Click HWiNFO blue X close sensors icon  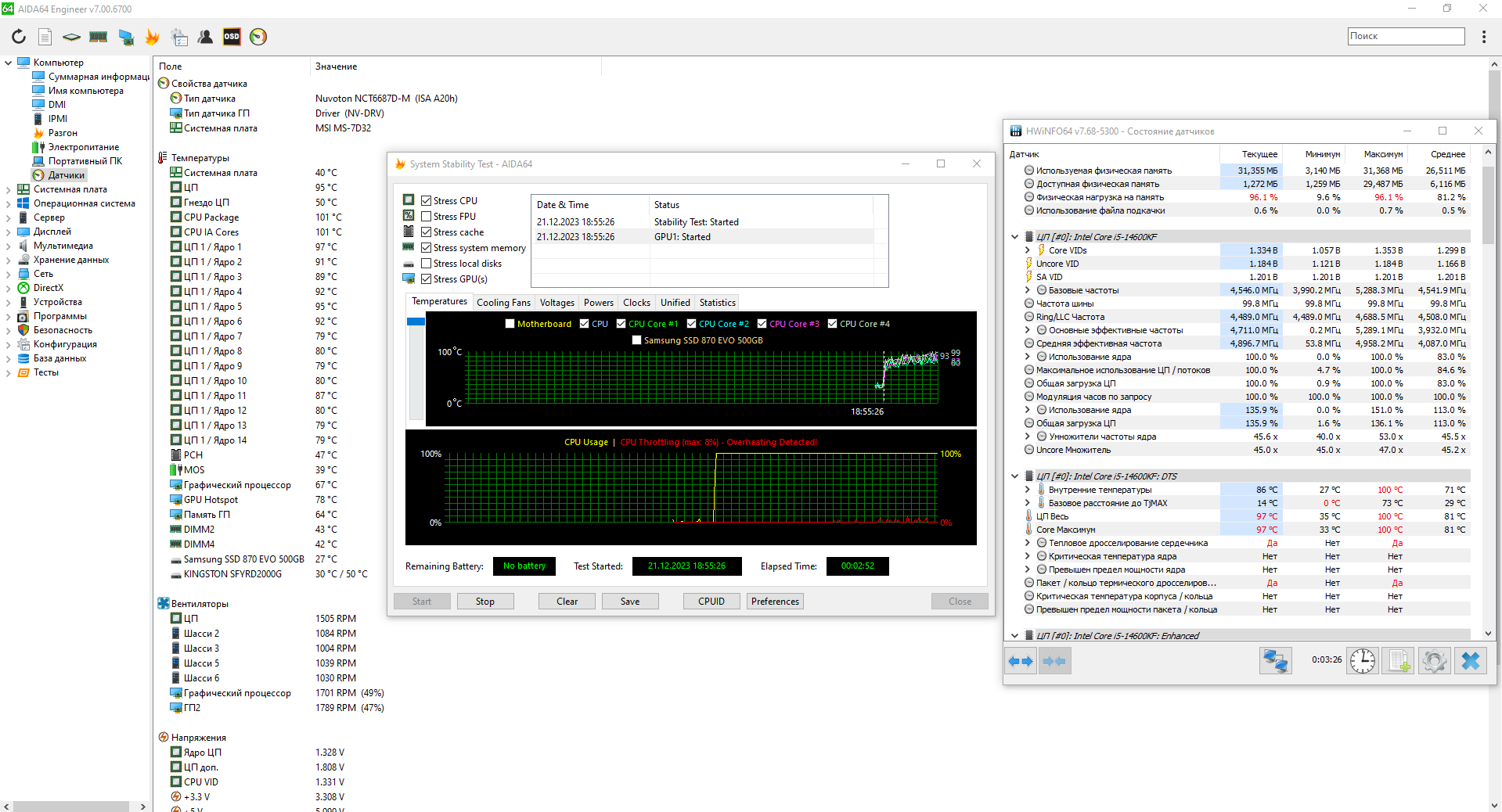[1471, 661]
